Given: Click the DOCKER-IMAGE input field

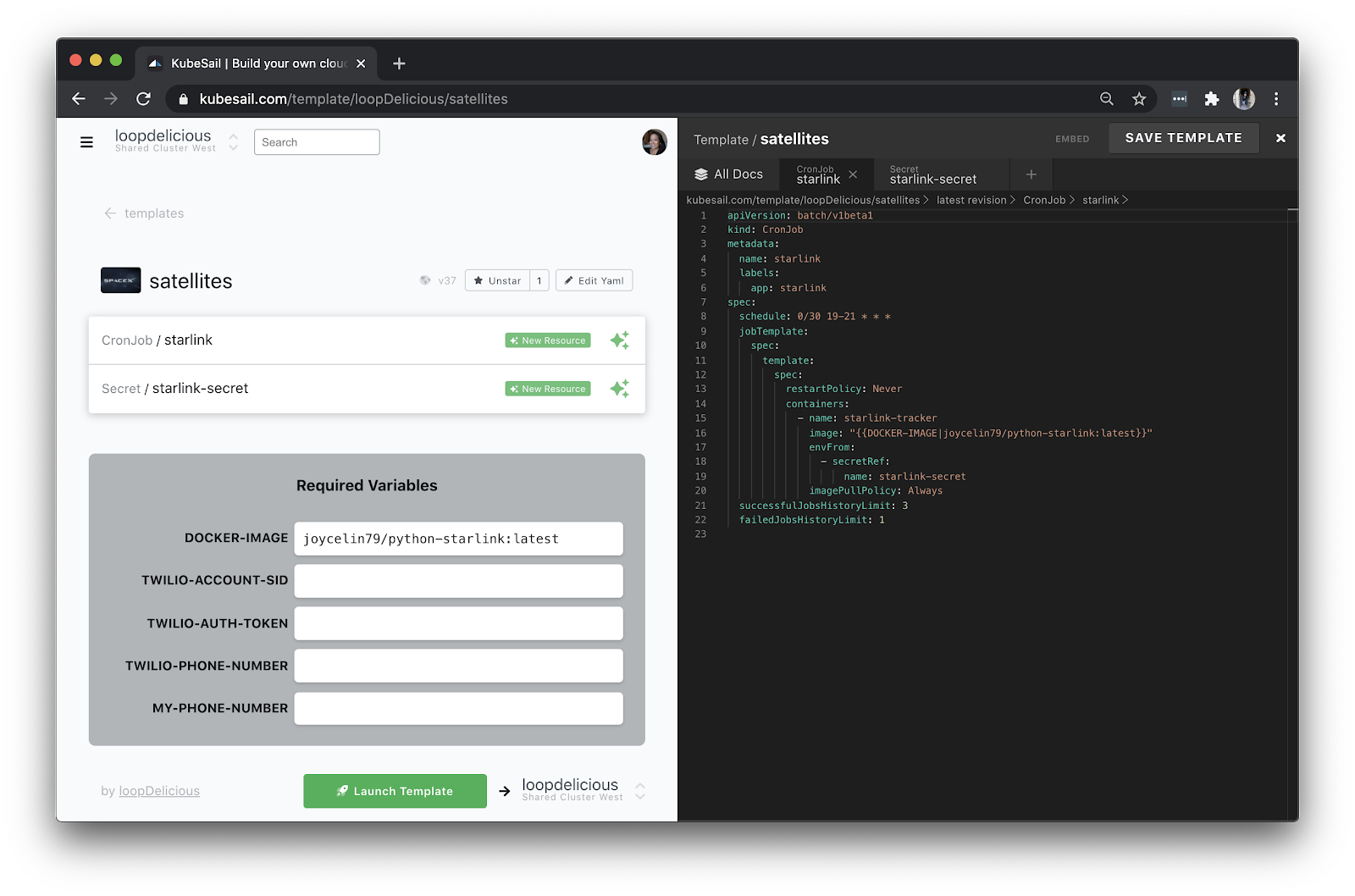Looking at the screenshot, I should pos(458,539).
